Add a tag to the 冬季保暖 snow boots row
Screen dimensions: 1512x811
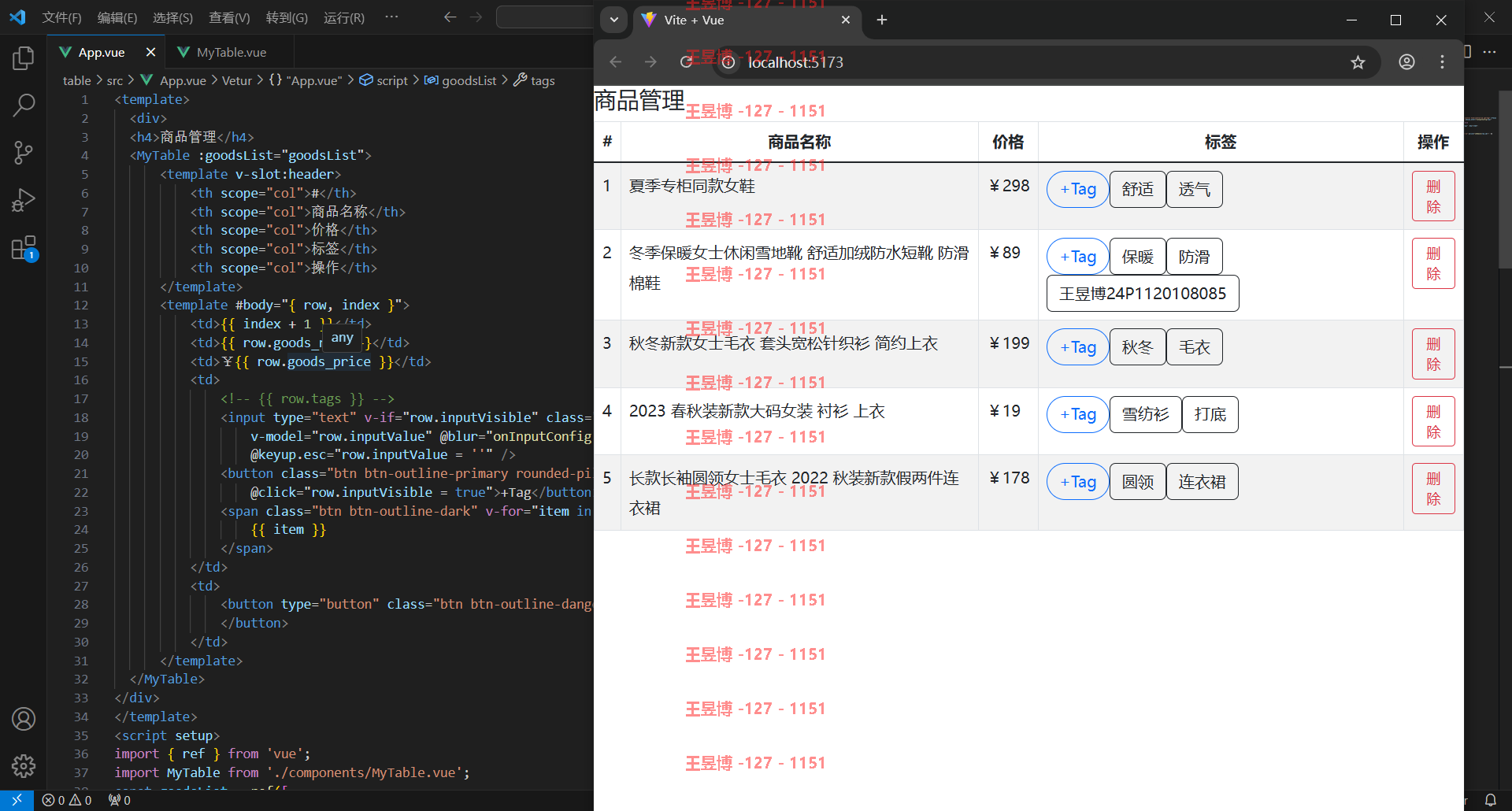tap(1077, 257)
